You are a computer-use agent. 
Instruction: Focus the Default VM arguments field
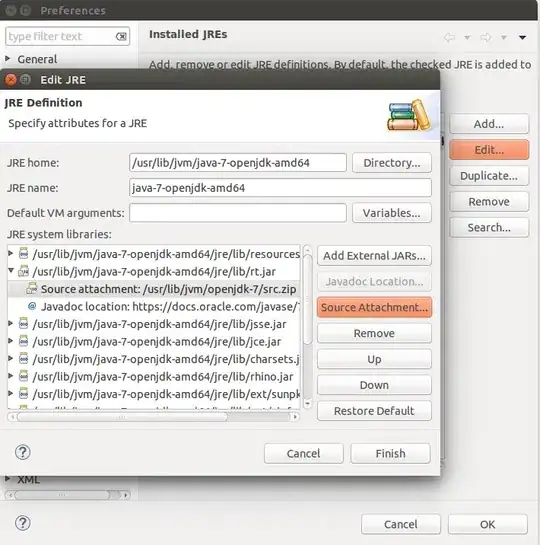(x=238, y=213)
